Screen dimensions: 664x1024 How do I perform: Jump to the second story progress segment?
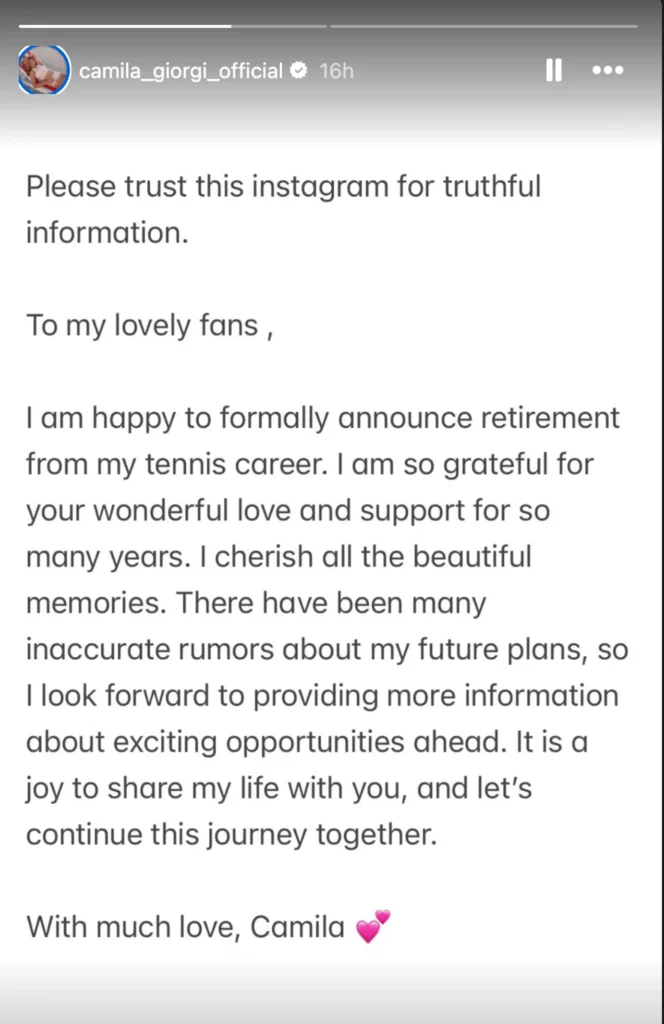pyautogui.click(x=484, y=26)
